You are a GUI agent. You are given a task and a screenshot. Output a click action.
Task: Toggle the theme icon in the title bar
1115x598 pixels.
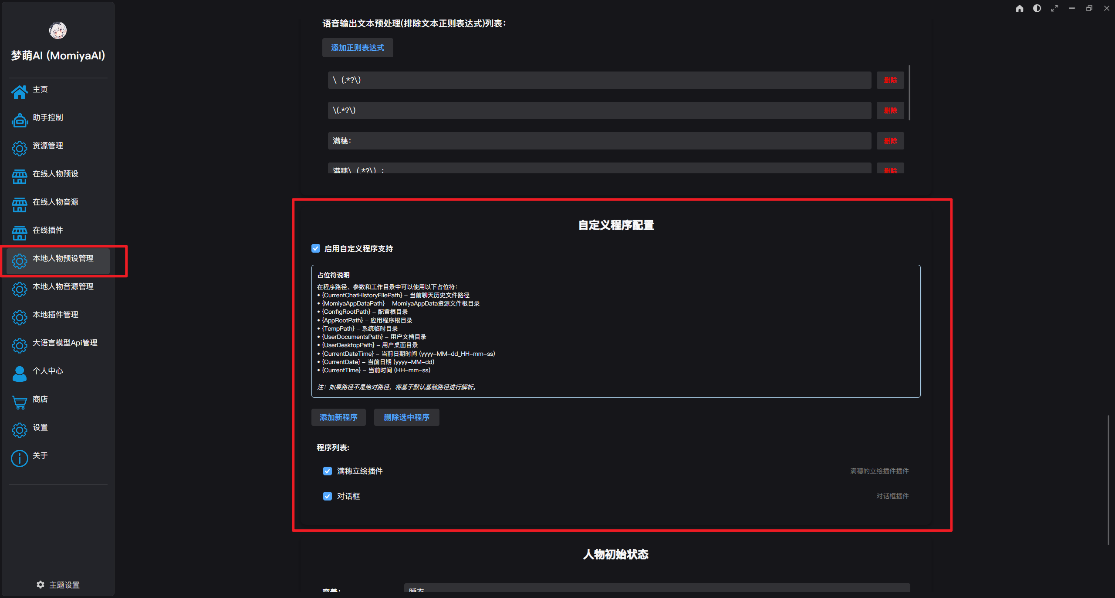point(1036,8)
